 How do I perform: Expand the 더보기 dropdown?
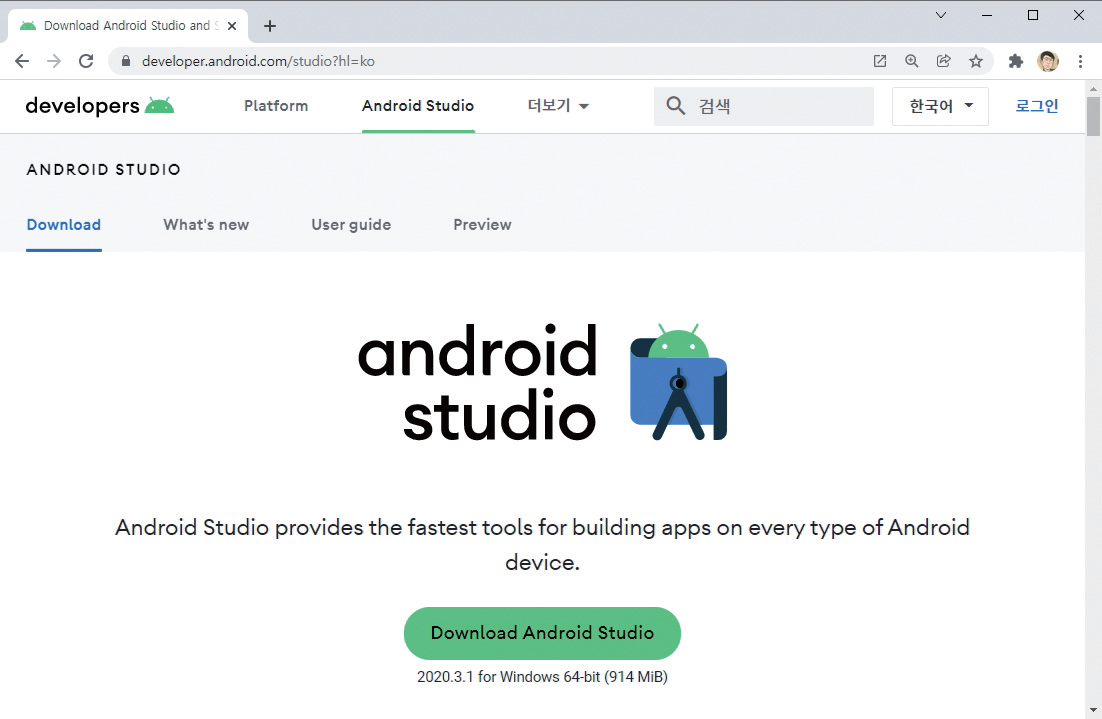pyautogui.click(x=558, y=105)
